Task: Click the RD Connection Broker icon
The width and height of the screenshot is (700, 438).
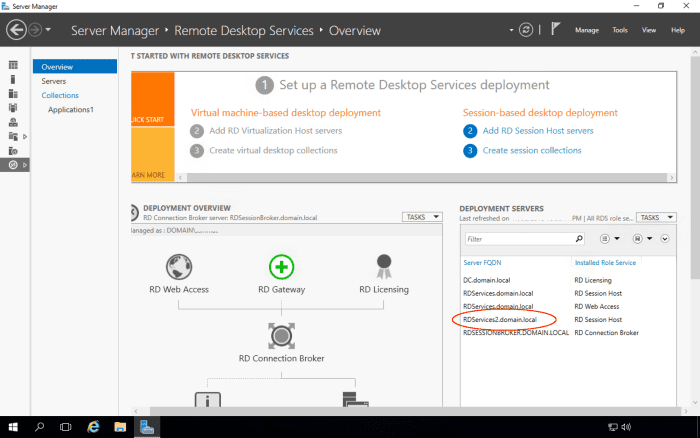Action: tap(281, 336)
